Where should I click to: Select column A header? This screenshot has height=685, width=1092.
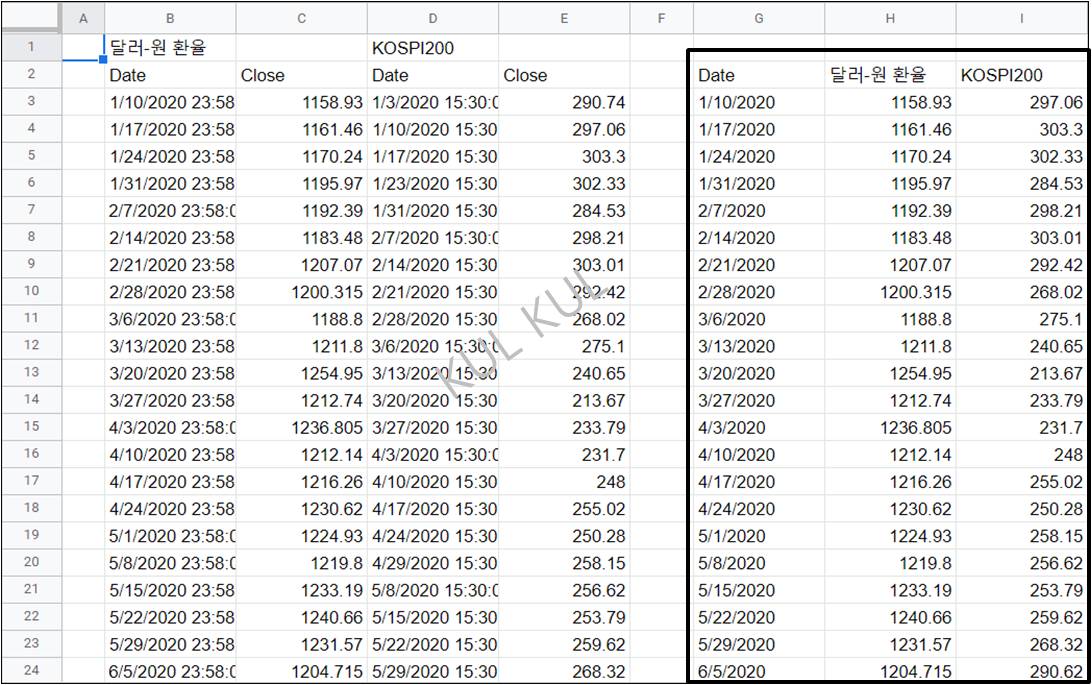[83, 19]
